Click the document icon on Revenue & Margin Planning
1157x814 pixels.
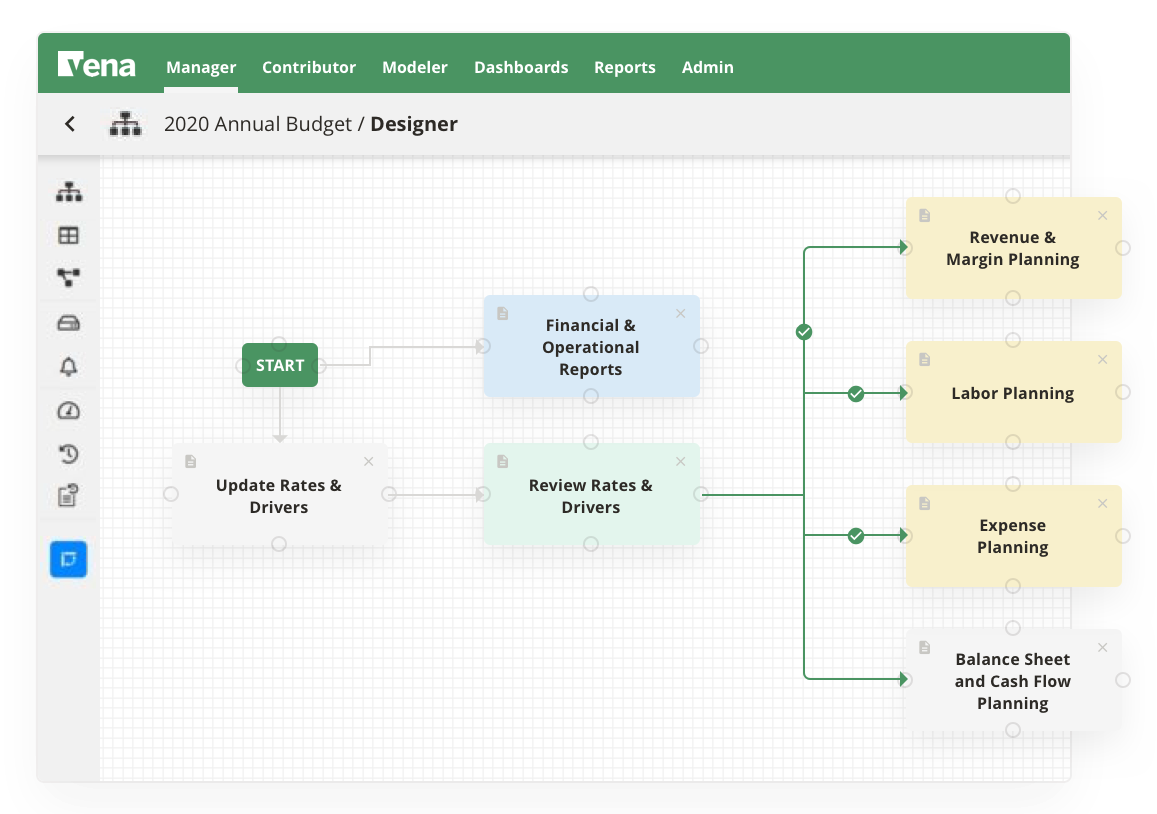[x=924, y=214]
